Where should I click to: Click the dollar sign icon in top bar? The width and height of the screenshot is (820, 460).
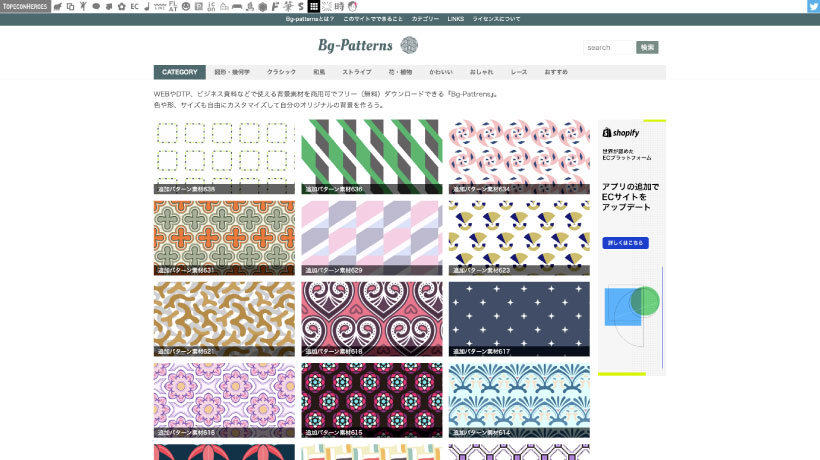[300, 6]
